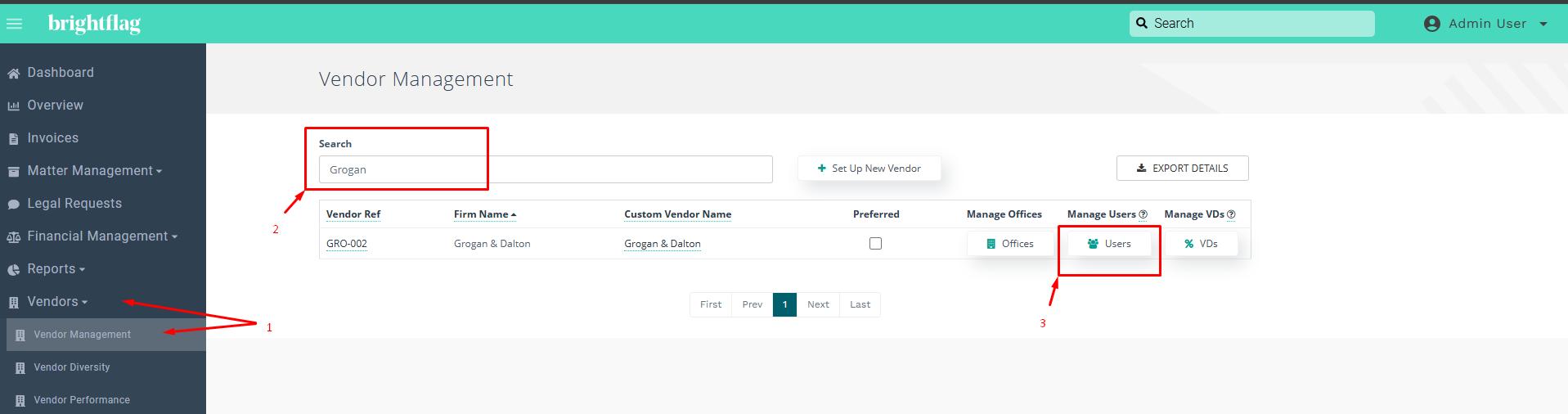The height and width of the screenshot is (414, 1568).
Task: Click the top bar Search field
Action: pos(1252,24)
